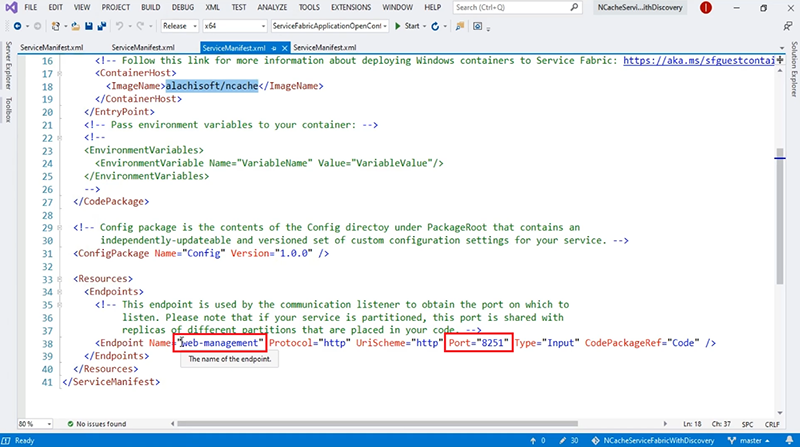Image resolution: width=800 pixels, height=447 pixels.
Task: Open the Toolbox side tab
Action: (8, 110)
